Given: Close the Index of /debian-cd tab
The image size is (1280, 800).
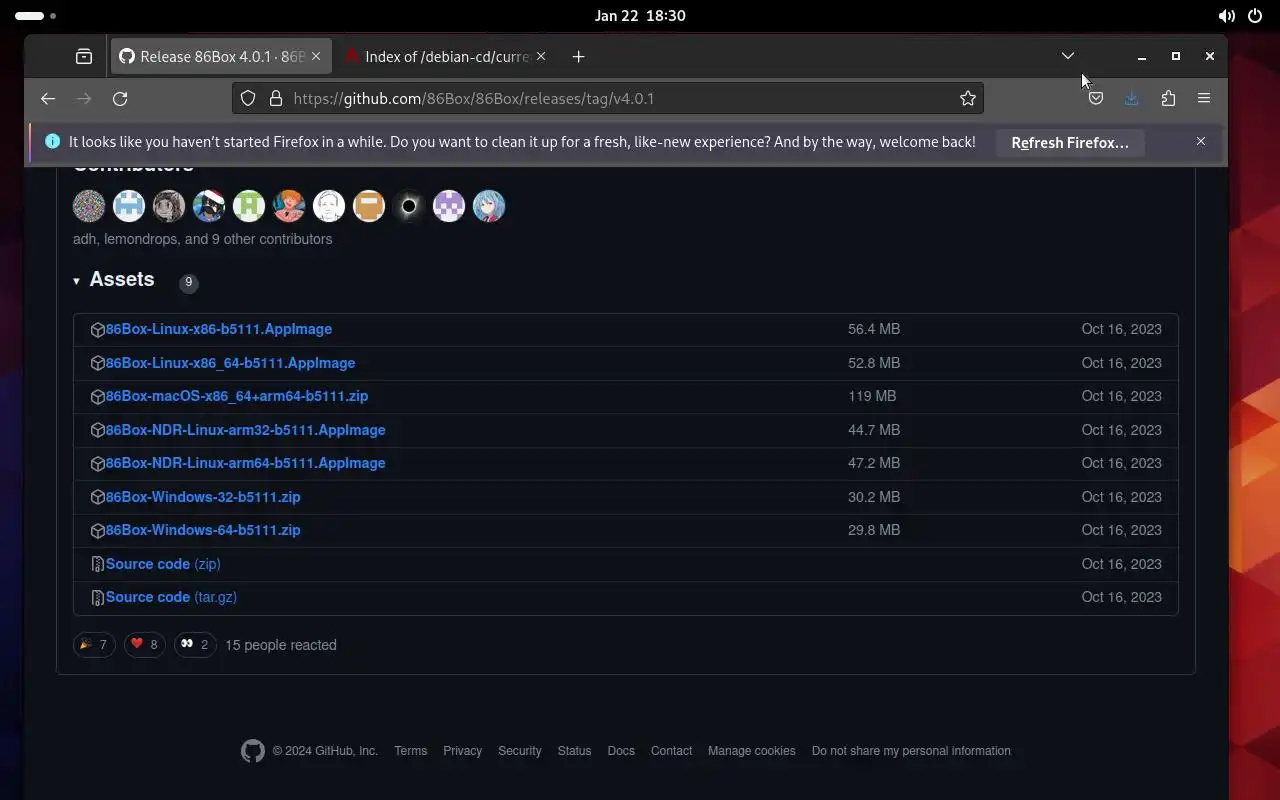Looking at the screenshot, I should point(541,57).
